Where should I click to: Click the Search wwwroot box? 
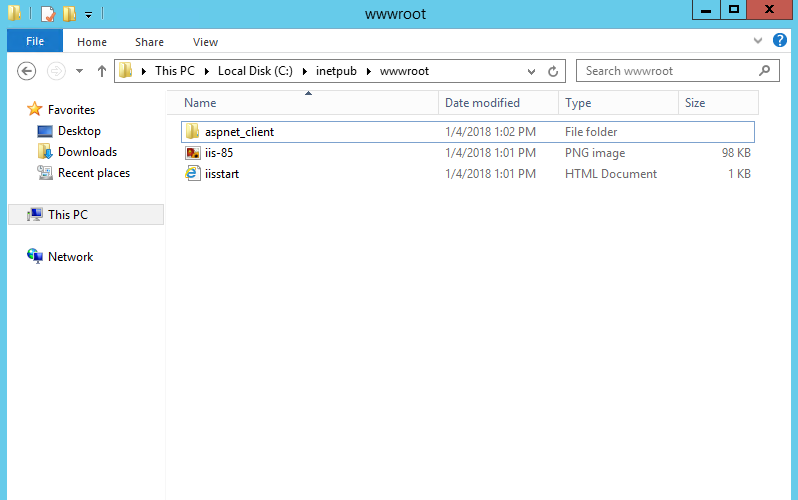670,71
